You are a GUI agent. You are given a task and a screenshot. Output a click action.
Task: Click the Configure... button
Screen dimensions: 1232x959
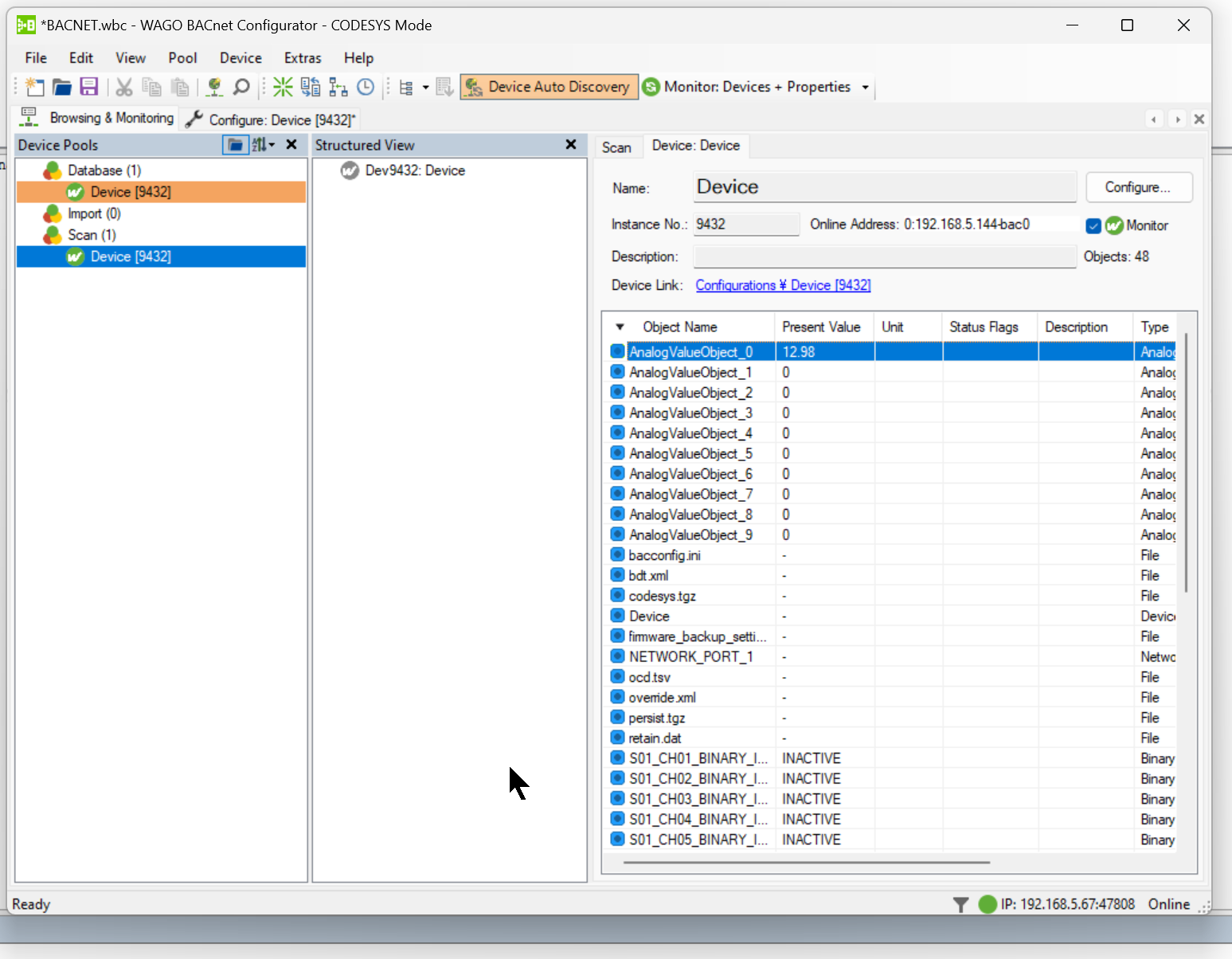pos(1138,187)
